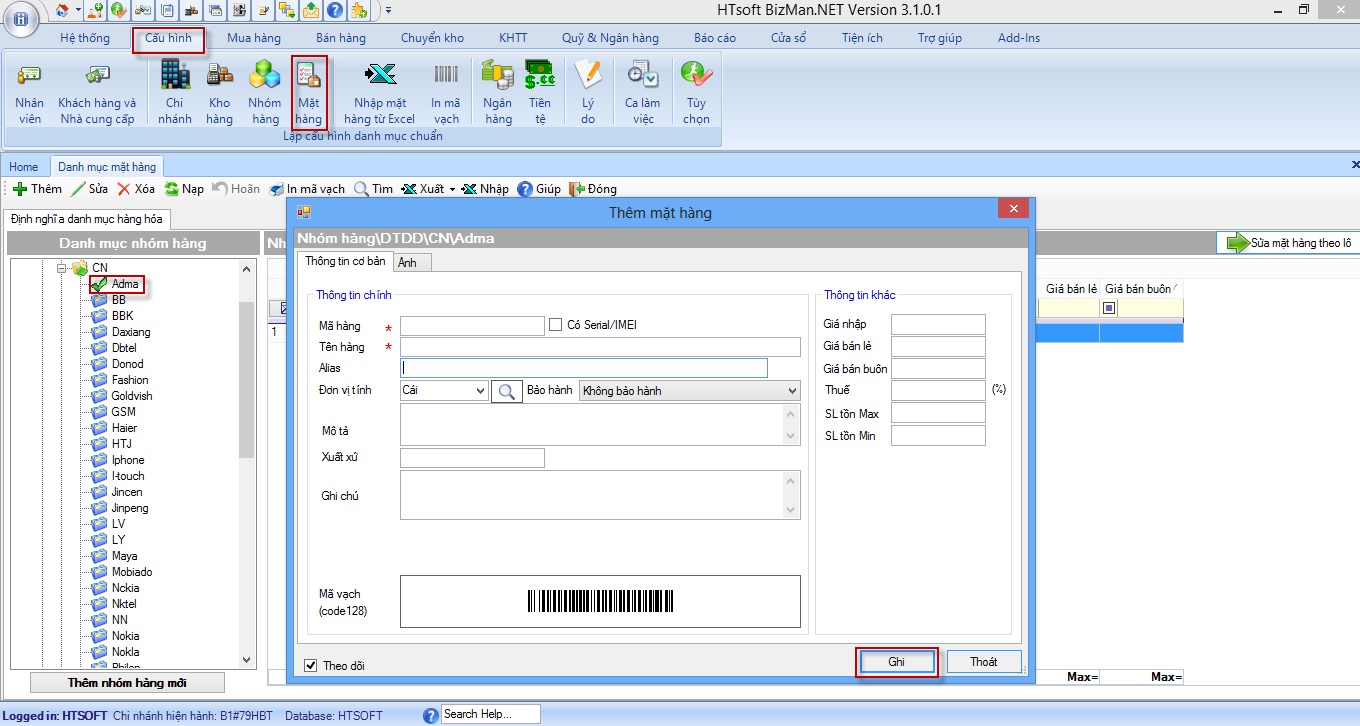The width and height of the screenshot is (1360, 726).
Task: Click the Thoát button
Action: (983, 662)
